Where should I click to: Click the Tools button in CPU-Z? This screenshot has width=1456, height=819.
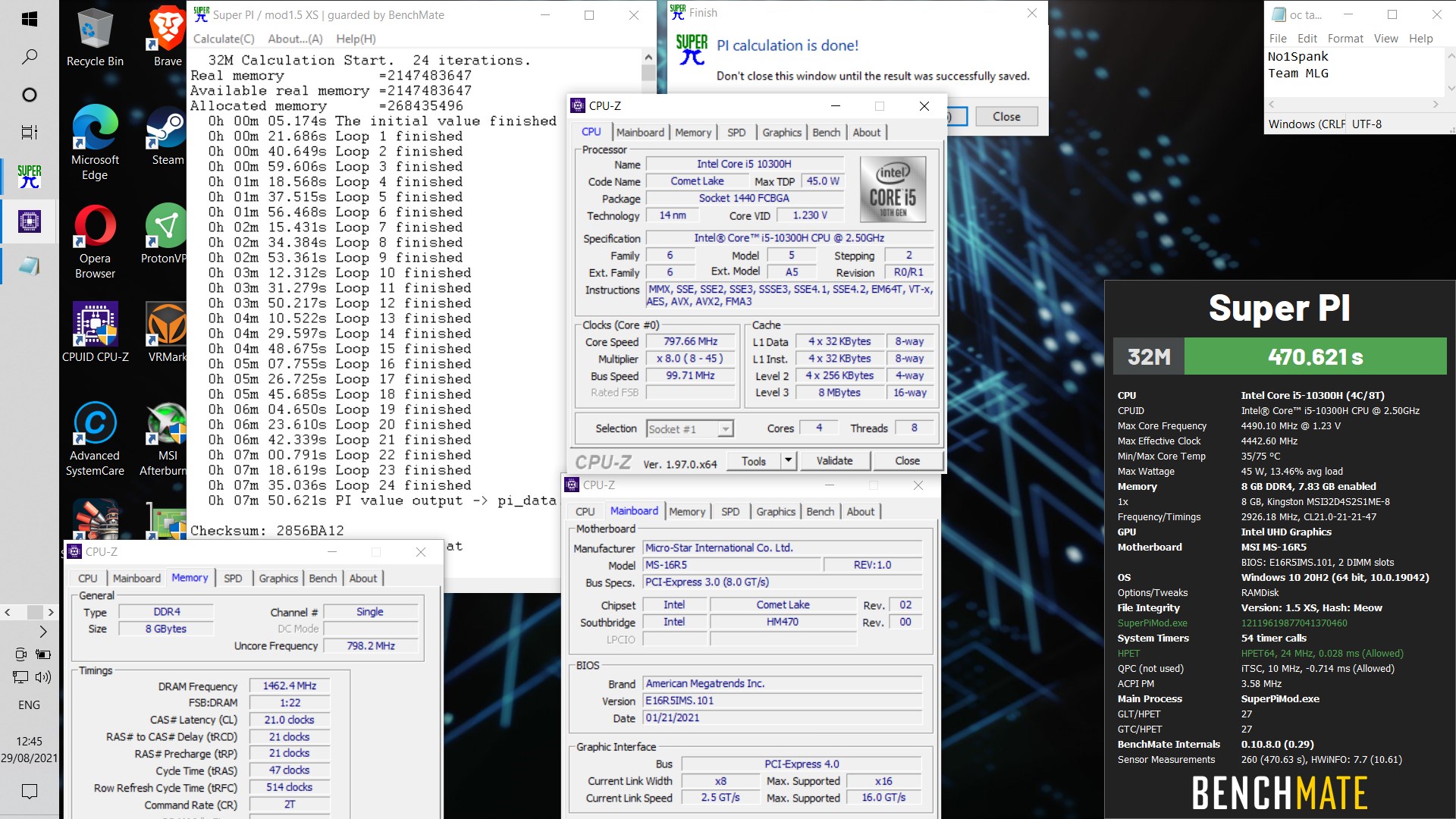tap(754, 461)
